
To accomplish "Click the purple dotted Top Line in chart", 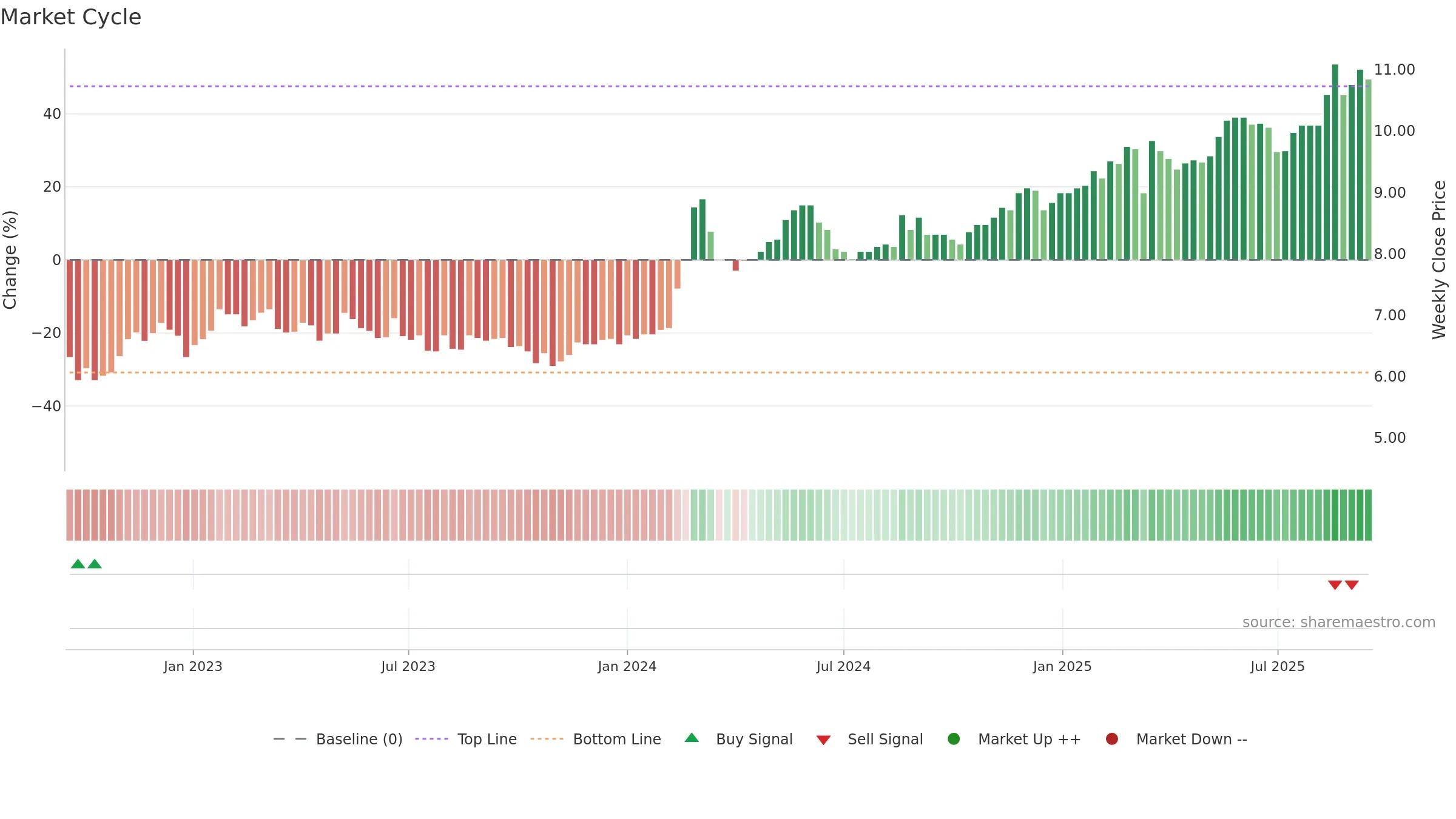I will pyautogui.click(x=719, y=86).
